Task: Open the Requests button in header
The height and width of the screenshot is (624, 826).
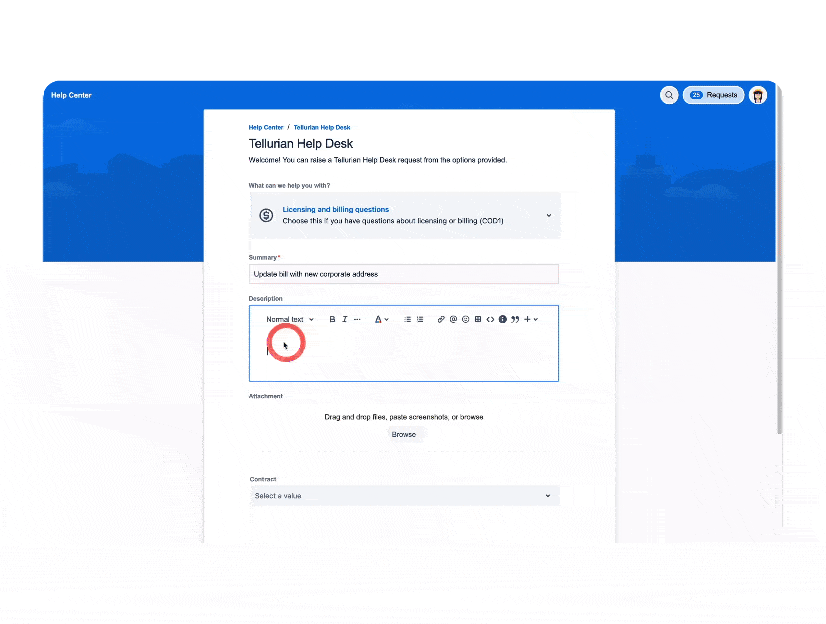Action: coord(714,95)
